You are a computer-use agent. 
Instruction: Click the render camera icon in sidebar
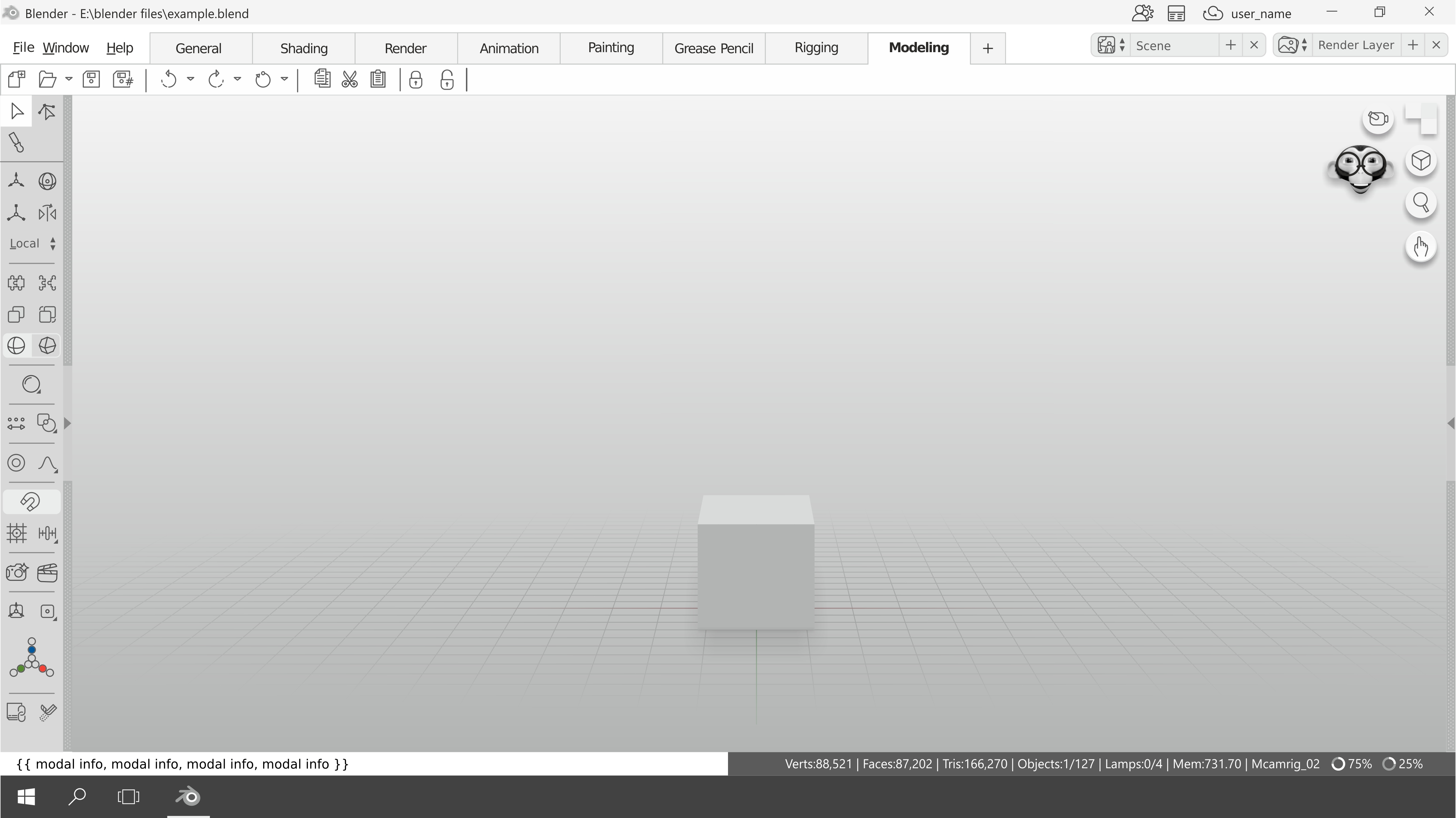[16, 573]
